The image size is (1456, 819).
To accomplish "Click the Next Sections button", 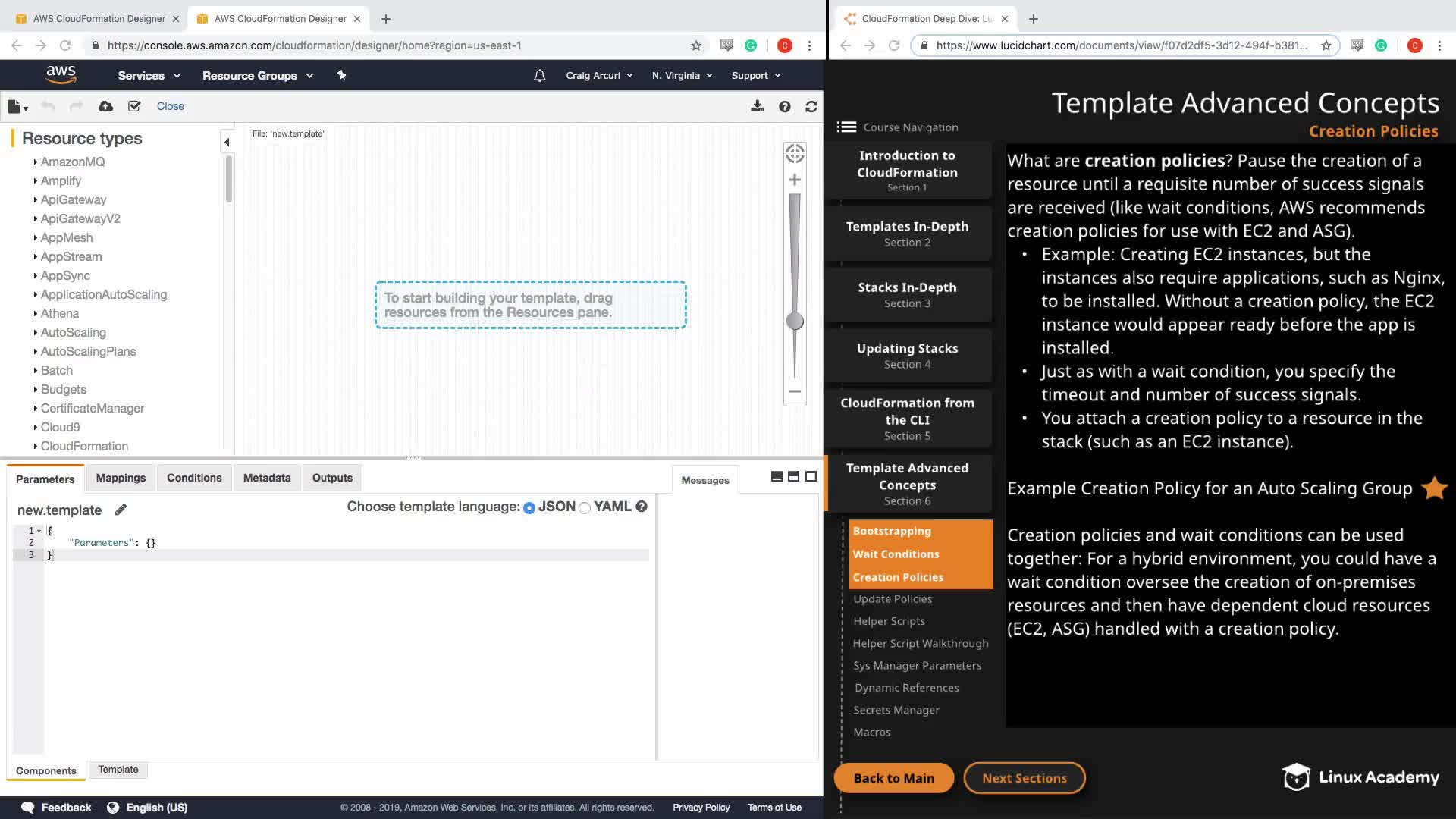I will click(x=1024, y=778).
